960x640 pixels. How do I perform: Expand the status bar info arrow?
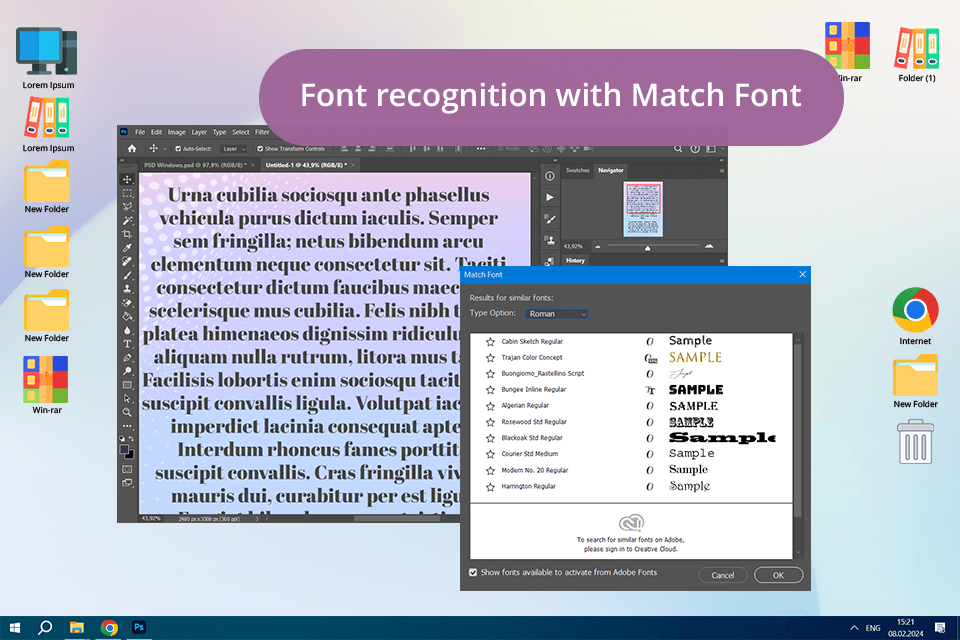pos(257,519)
